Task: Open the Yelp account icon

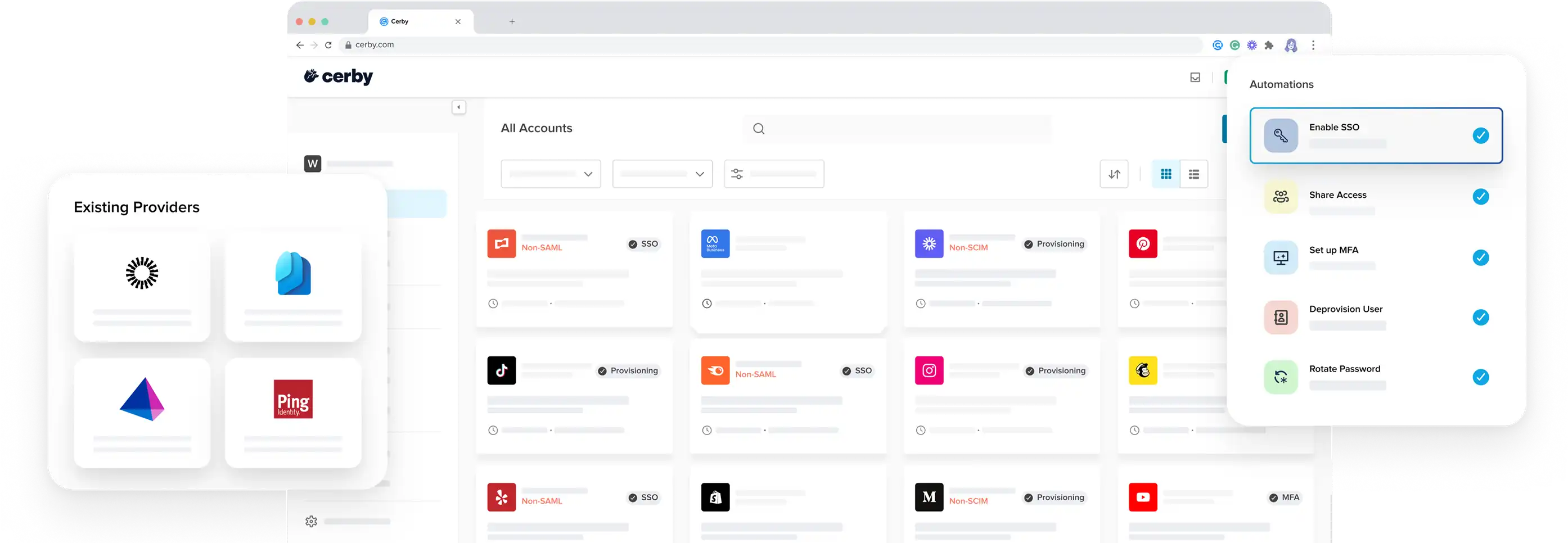Action: 502,497
